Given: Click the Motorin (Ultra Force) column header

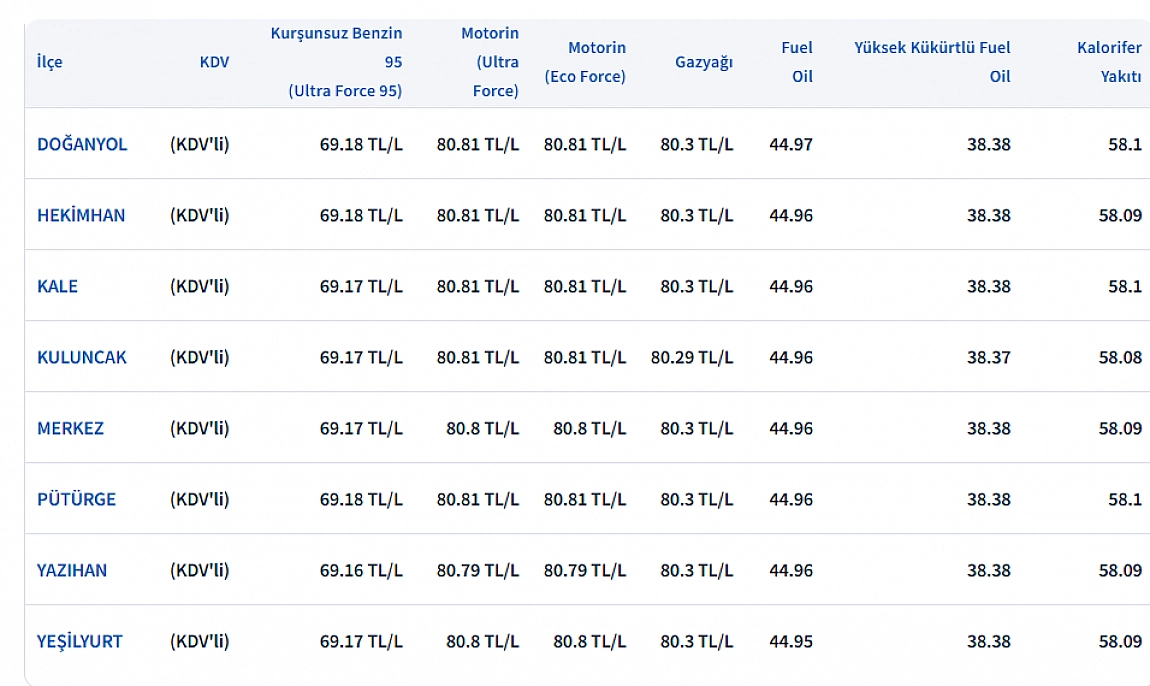Looking at the screenshot, I should point(490,62).
